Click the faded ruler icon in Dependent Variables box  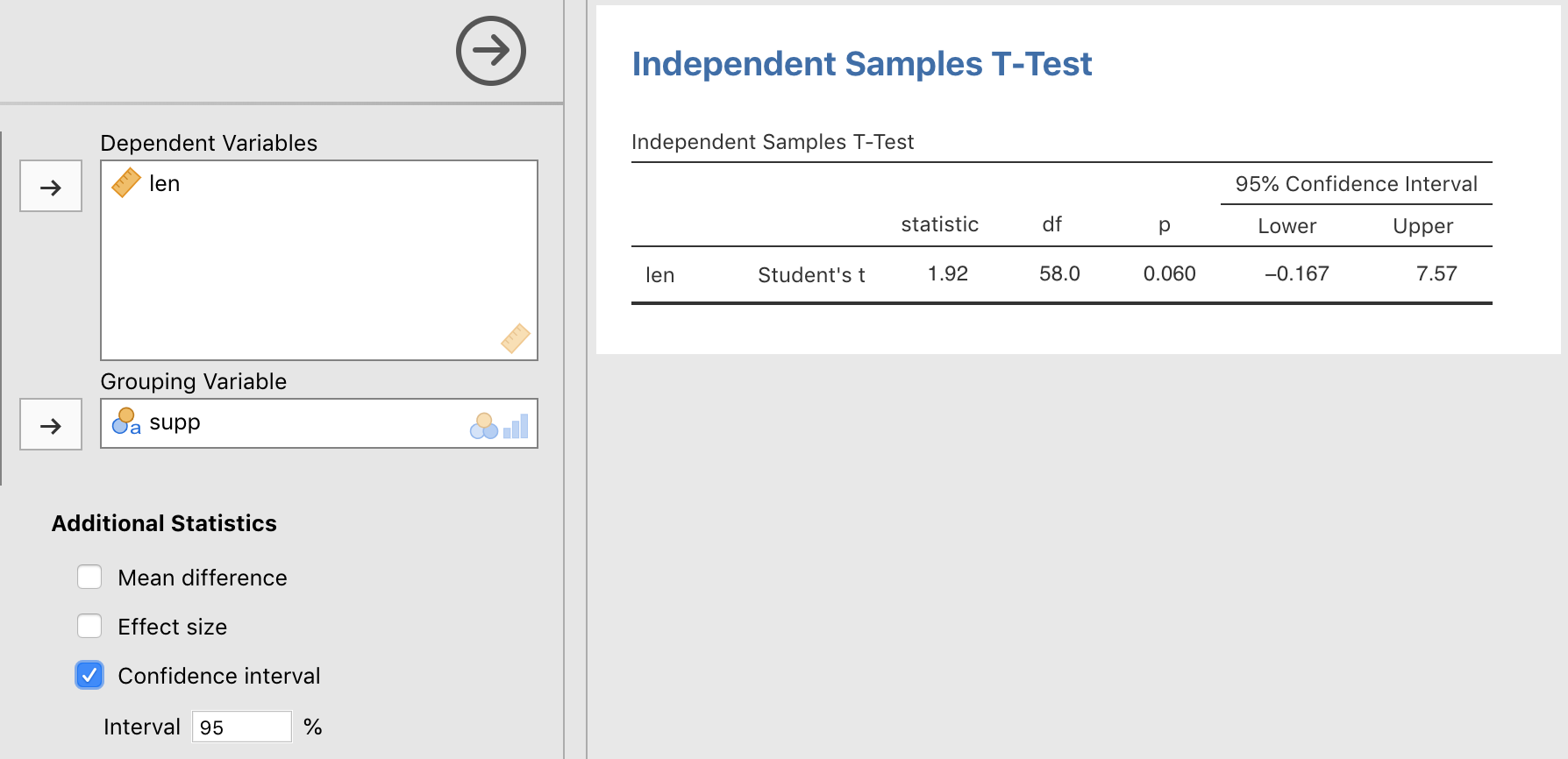(x=515, y=338)
